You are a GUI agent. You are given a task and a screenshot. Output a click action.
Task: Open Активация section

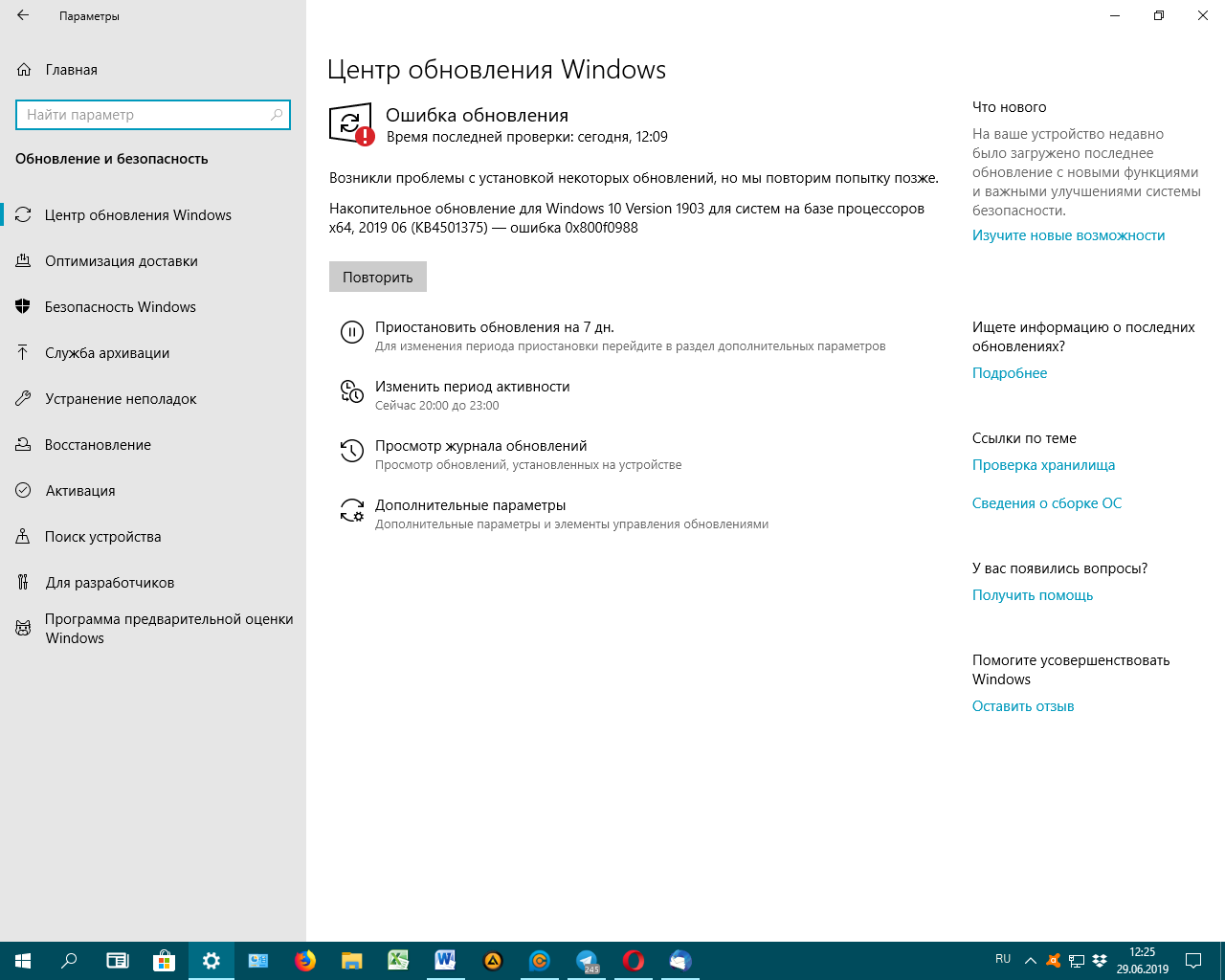coord(153,491)
